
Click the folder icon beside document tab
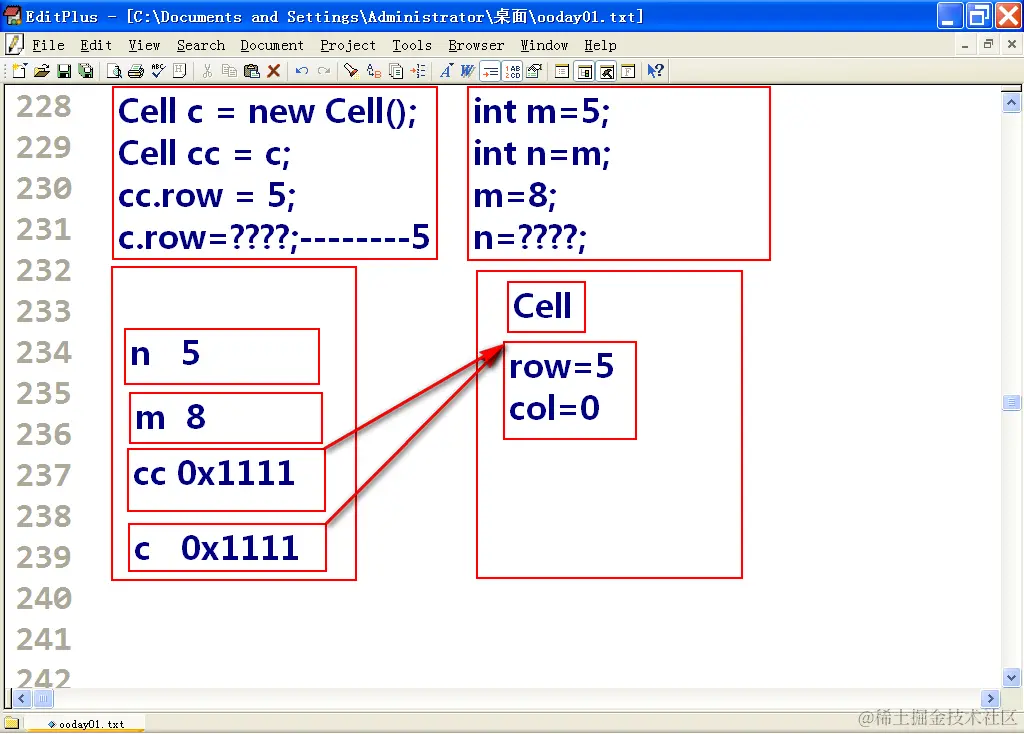[12, 723]
